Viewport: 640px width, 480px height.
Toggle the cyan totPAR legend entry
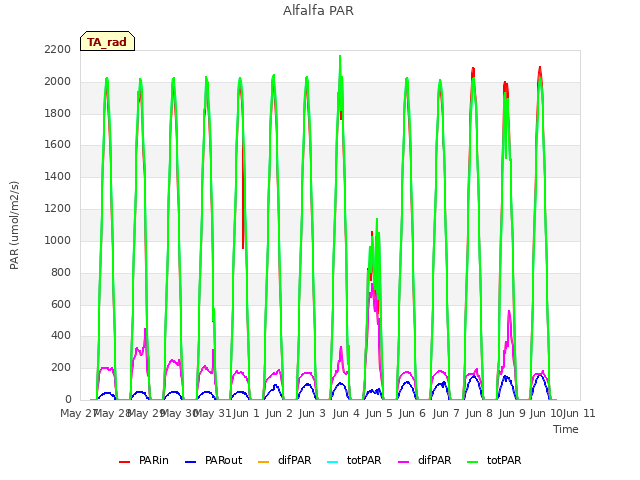354,460
